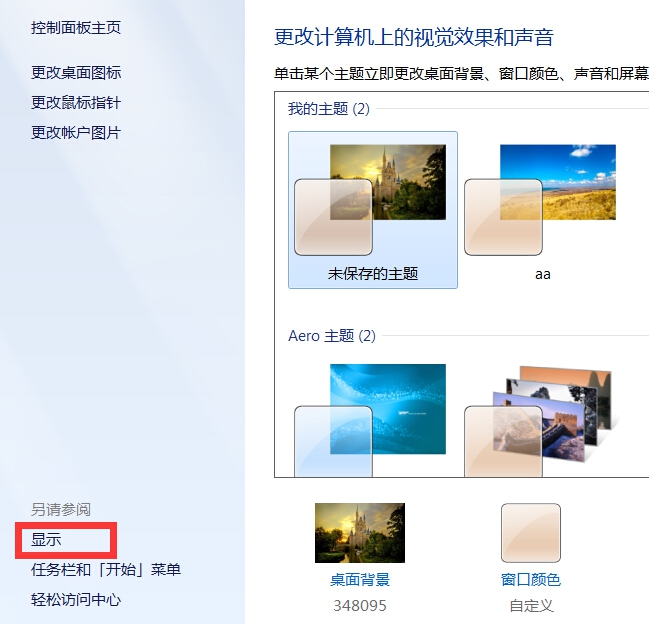
Task: Click the 桌面背景 text link
Action: click(360, 580)
